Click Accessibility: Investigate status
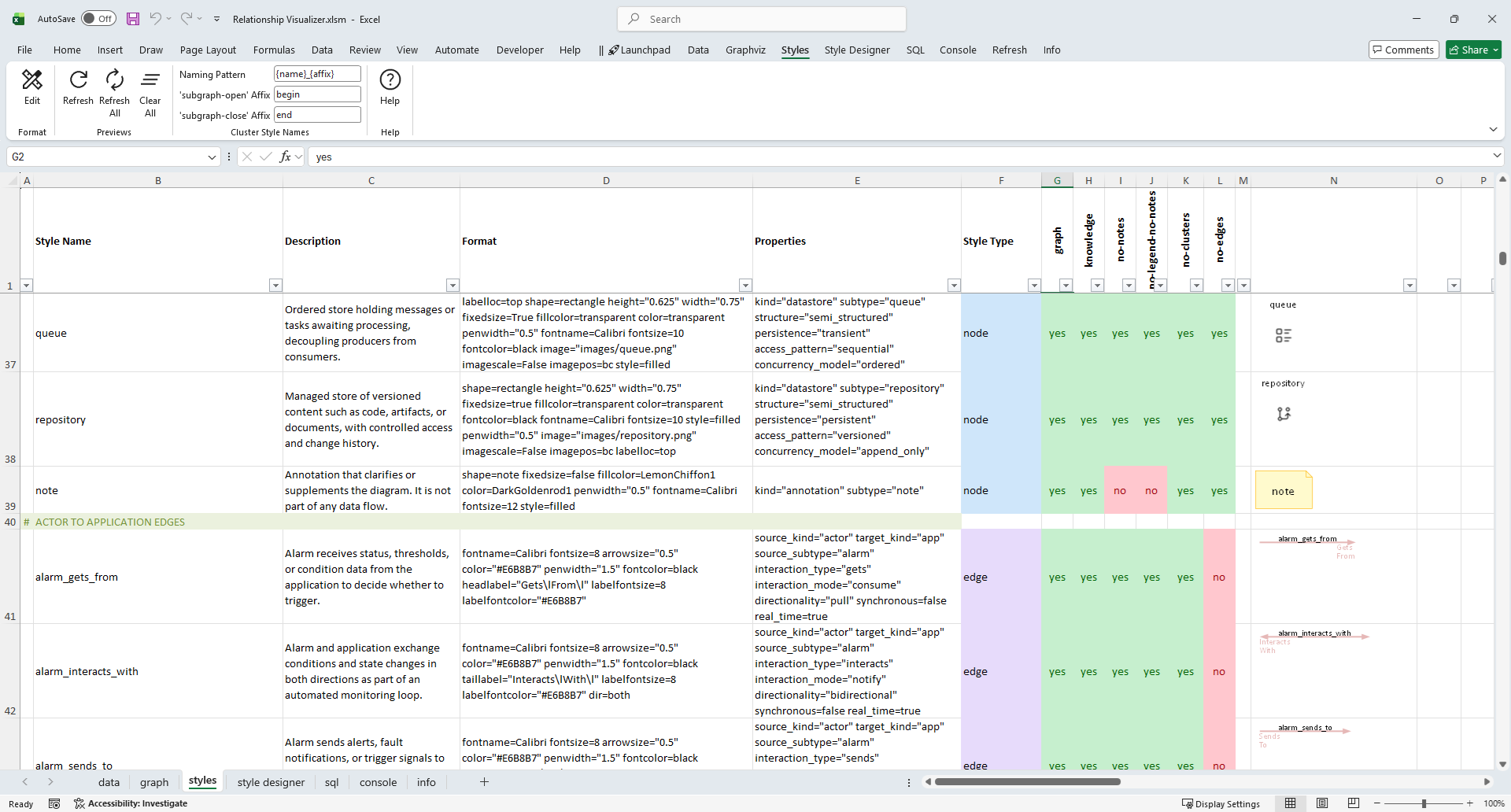Viewport: 1511px width, 812px height. tap(131, 803)
